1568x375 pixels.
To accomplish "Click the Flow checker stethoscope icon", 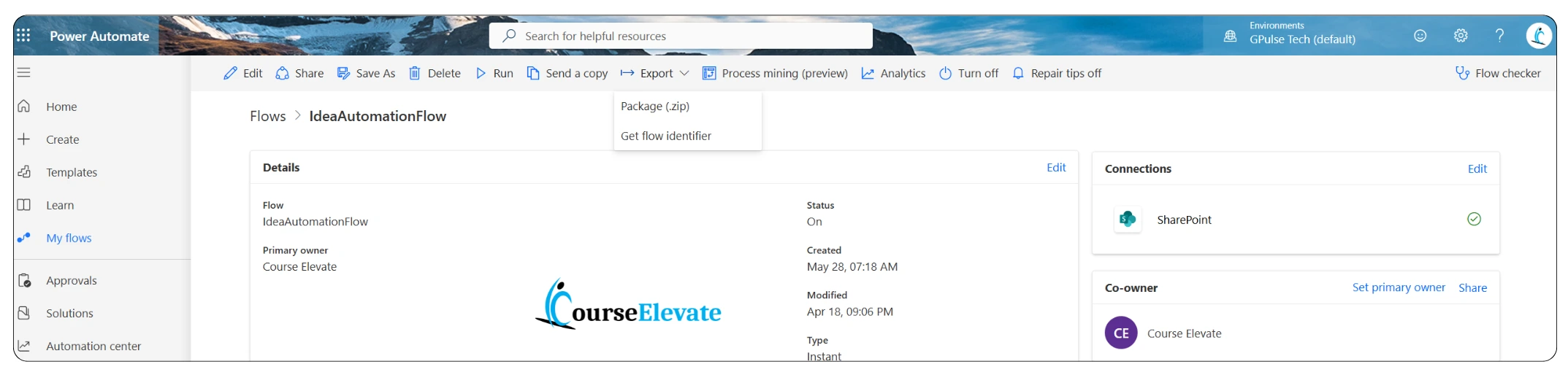I will (x=1462, y=73).
